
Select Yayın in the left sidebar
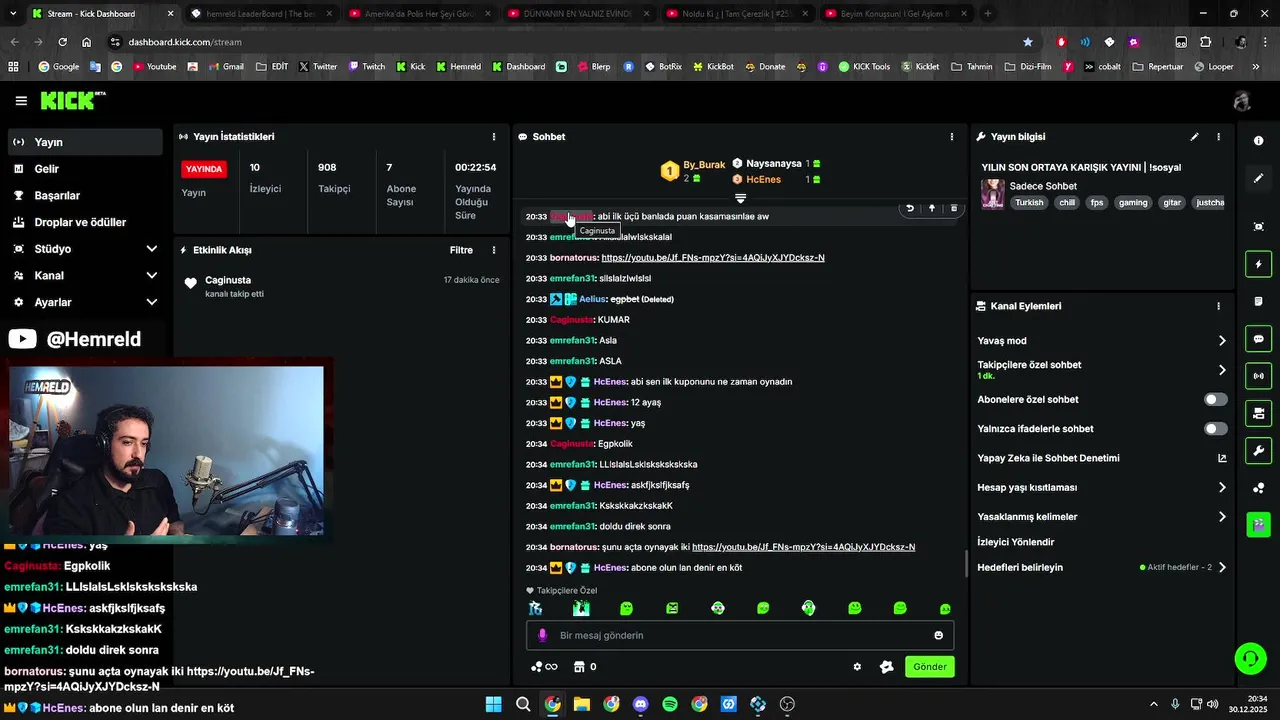85,142
